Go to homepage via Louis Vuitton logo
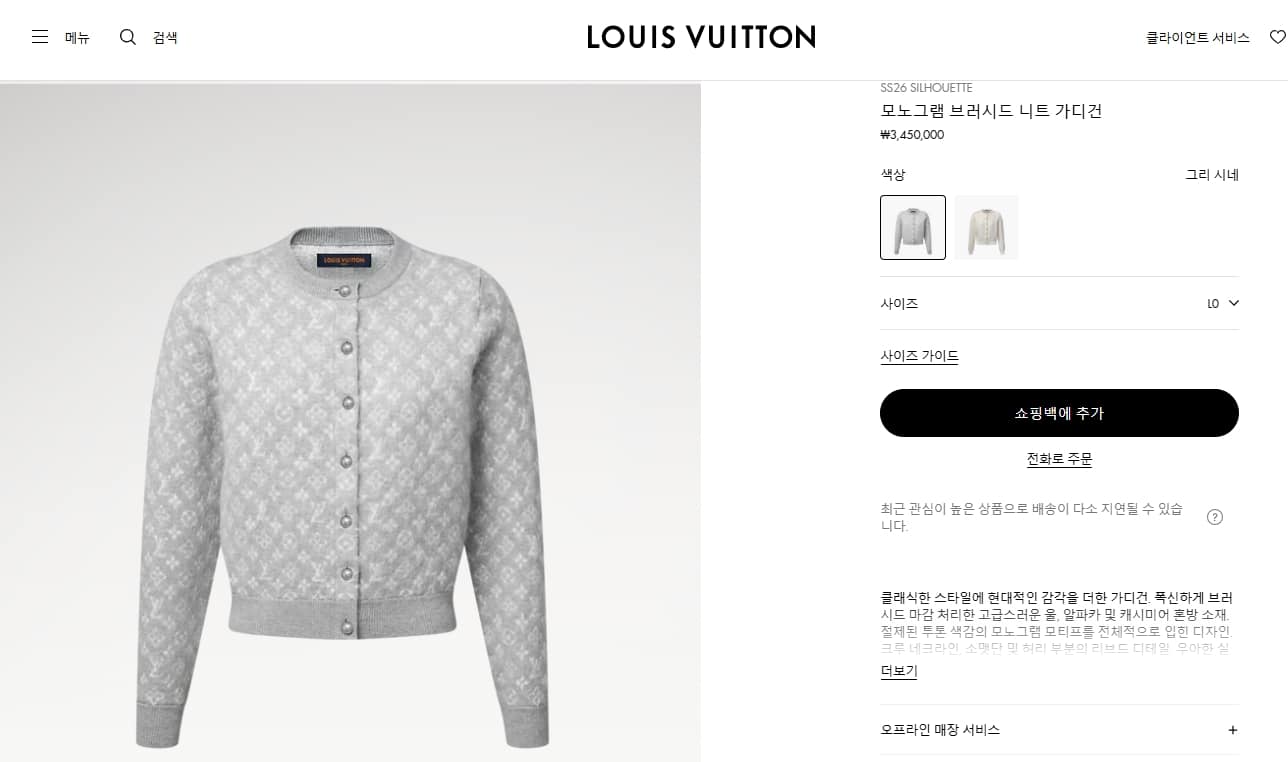This screenshot has height=762, width=1288. tap(701, 37)
